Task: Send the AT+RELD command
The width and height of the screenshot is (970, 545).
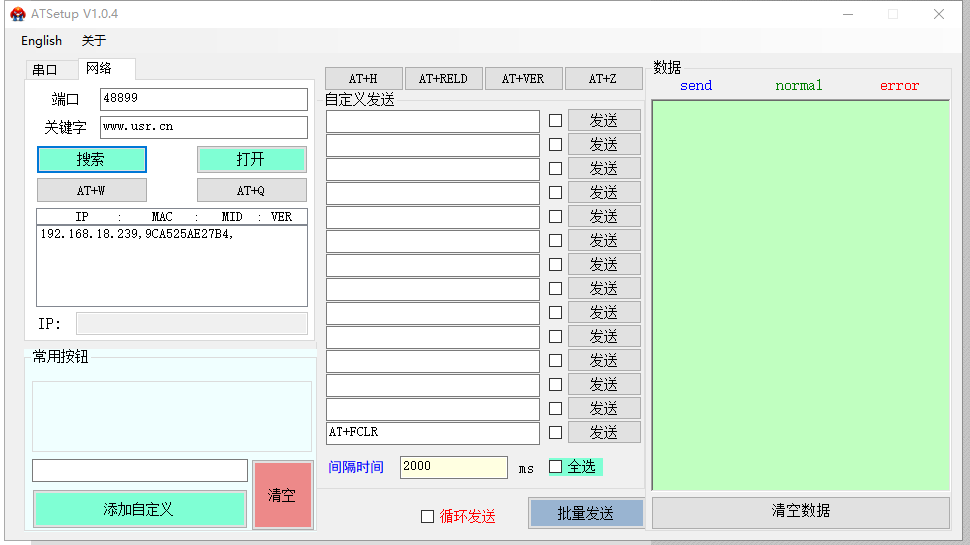Action: [x=443, y=79]
